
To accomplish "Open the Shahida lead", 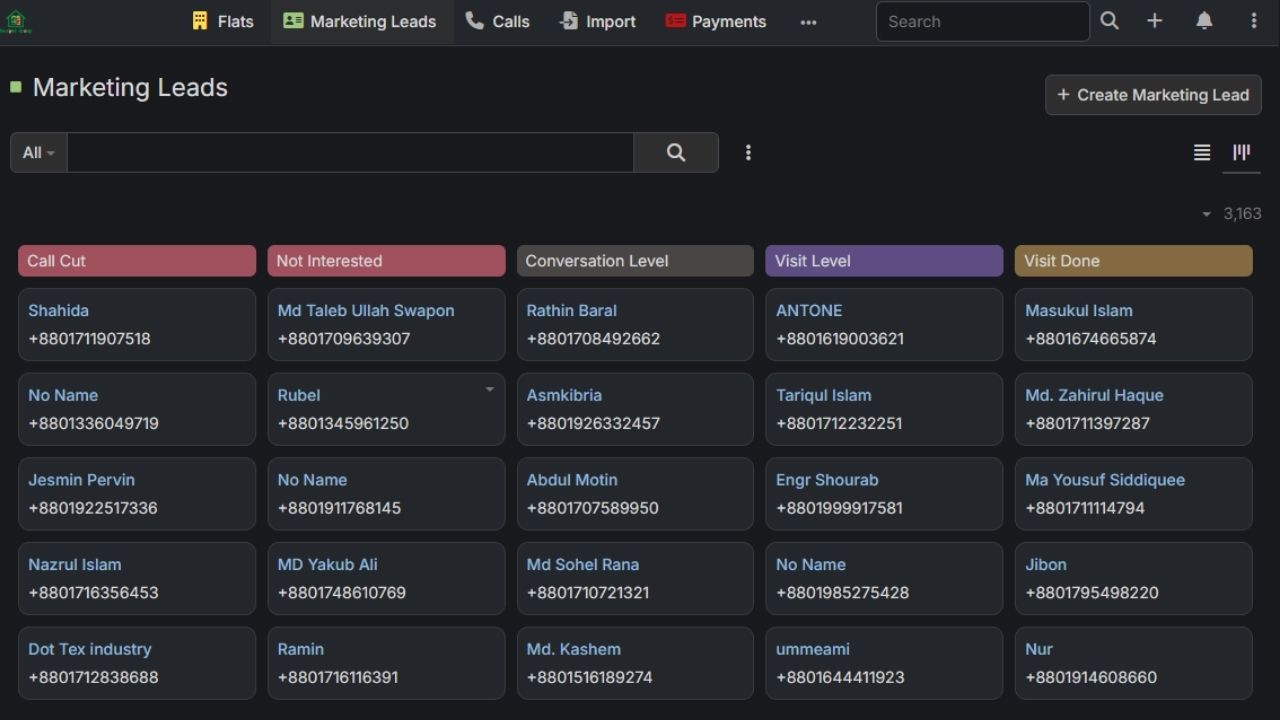I will (x=58, y=310).
